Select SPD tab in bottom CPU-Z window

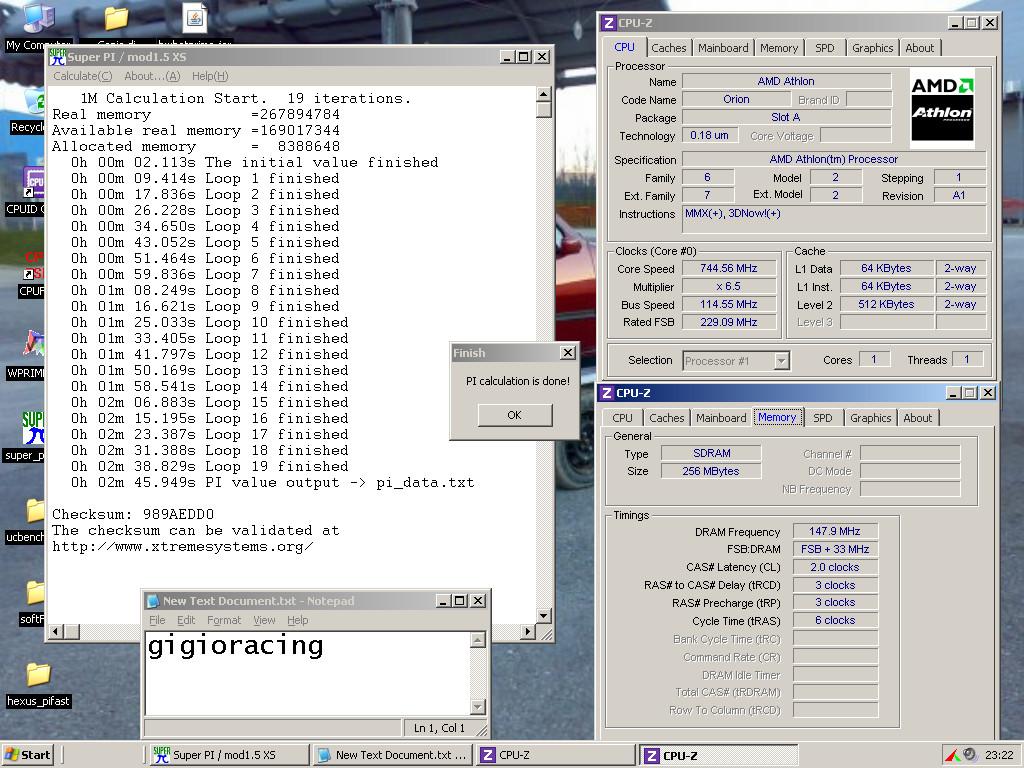pos(823,418)
